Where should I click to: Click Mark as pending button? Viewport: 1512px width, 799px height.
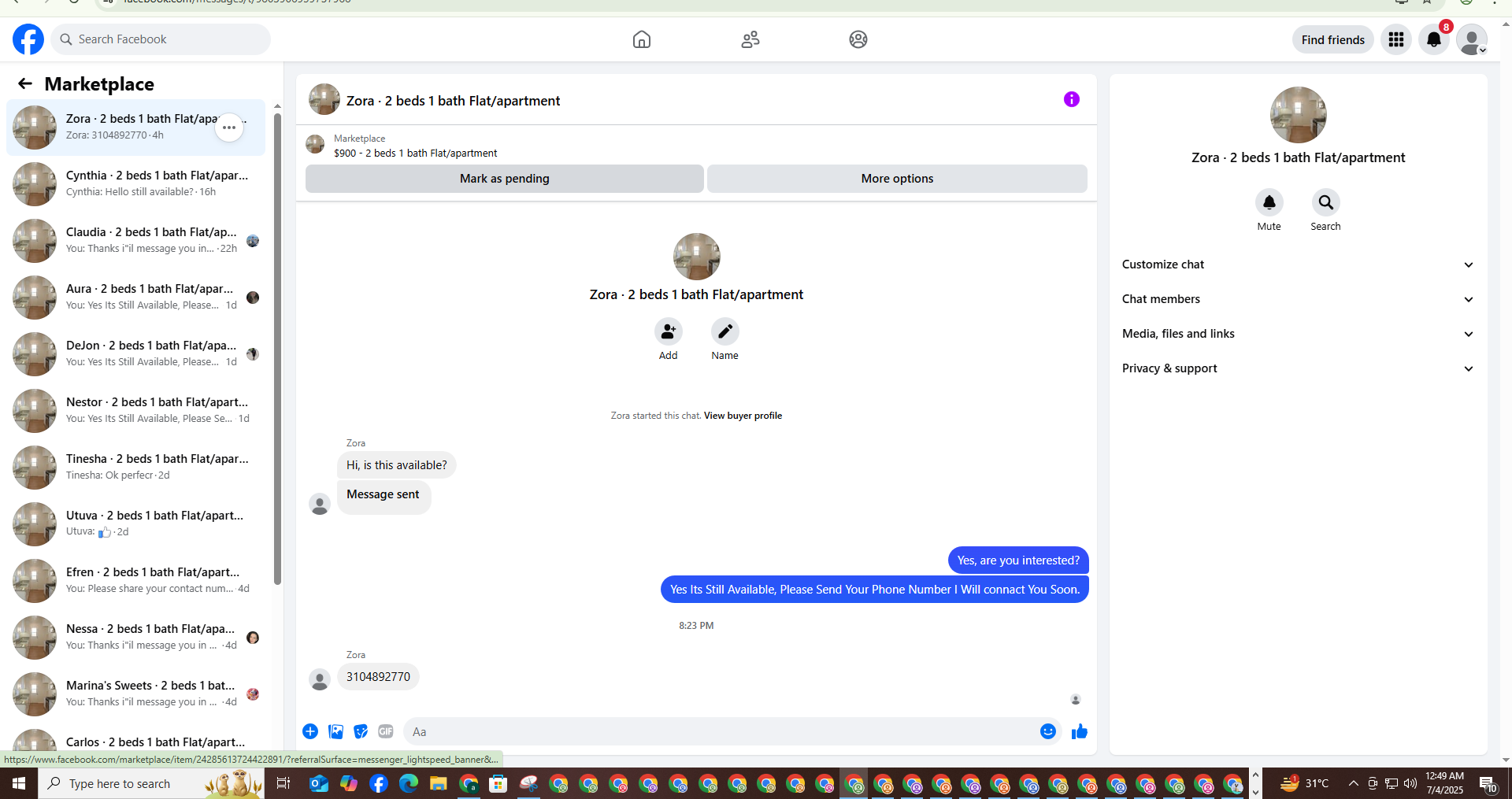505,179
